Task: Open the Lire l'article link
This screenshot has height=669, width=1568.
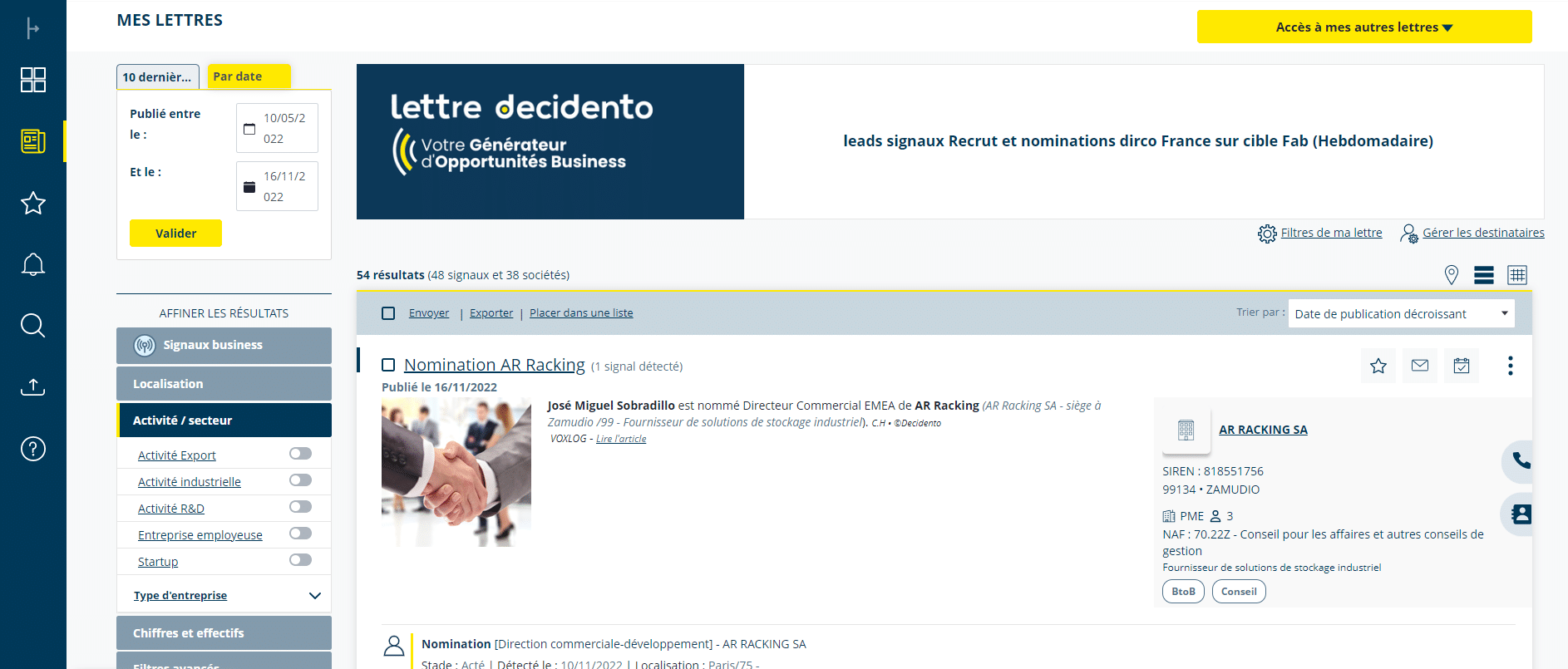Action: [x=621, y=439]
